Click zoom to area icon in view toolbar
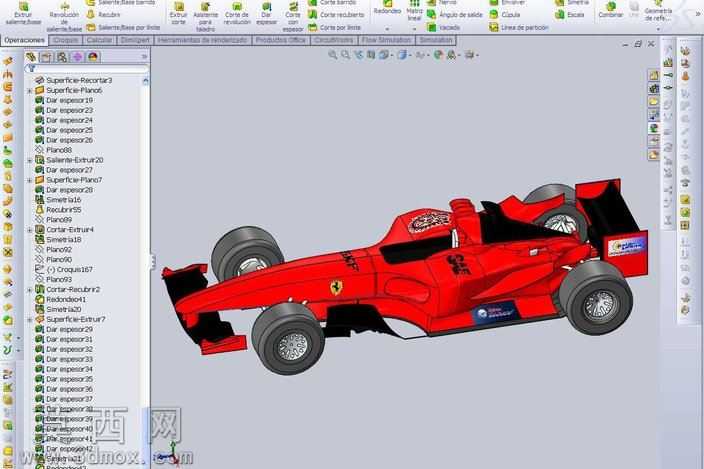This screenshot has height=469, width=704. tap(345, 55)
